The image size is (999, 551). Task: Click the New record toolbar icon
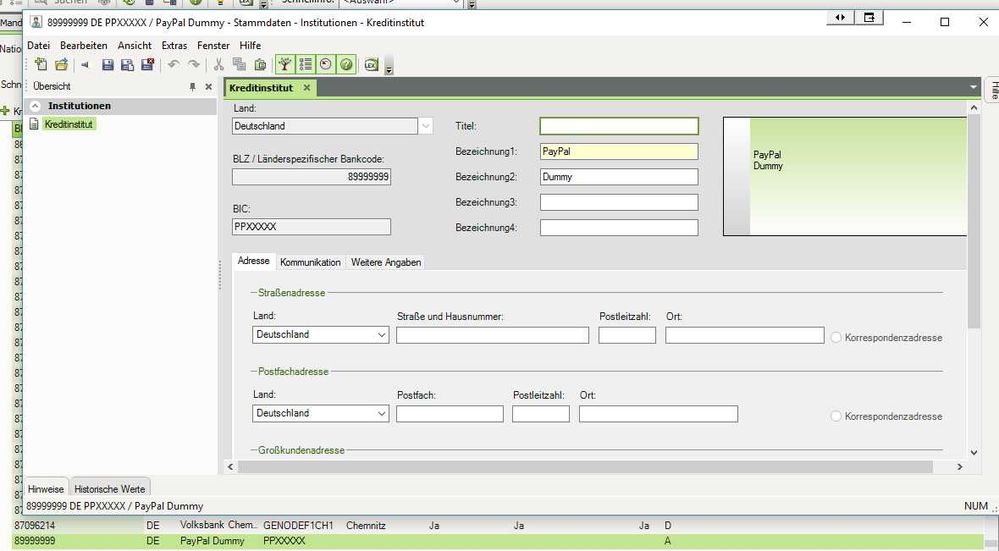(41, 64)
